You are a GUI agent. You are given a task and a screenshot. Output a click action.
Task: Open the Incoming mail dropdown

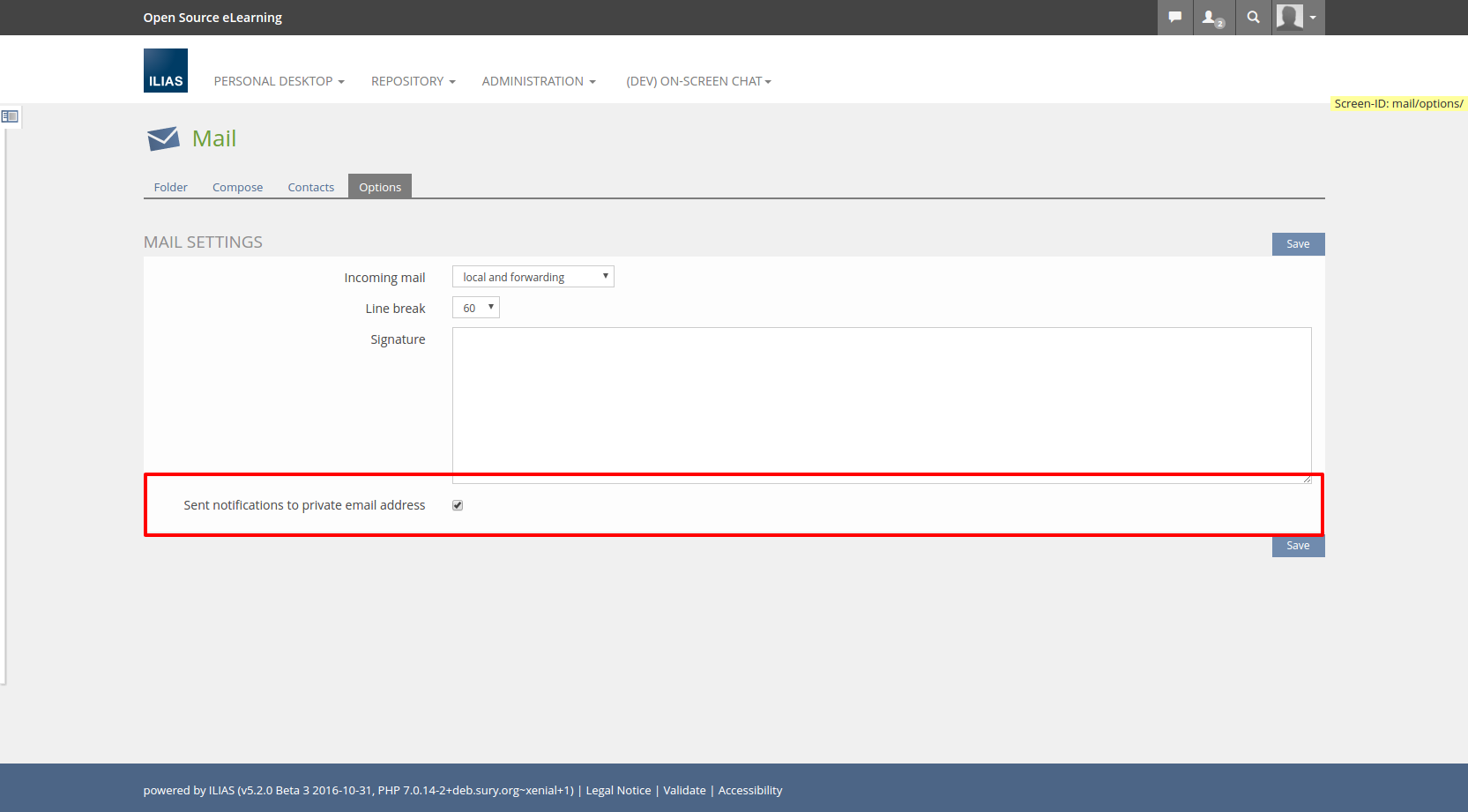point(533,277)
